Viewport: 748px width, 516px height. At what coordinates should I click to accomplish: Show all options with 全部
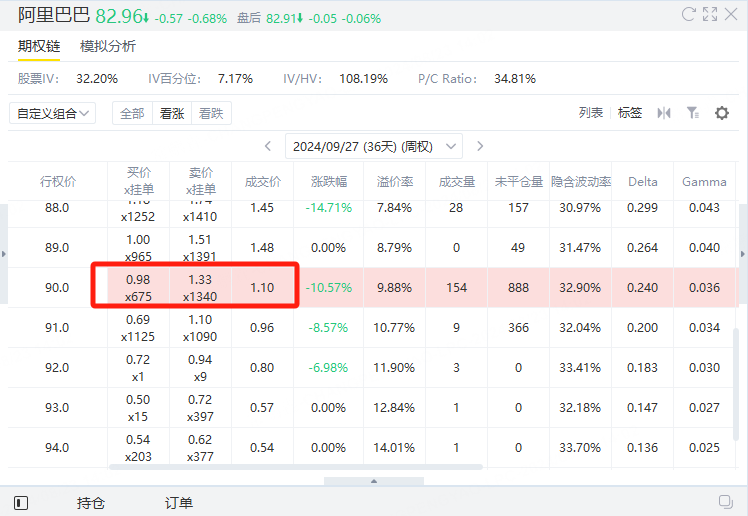[x=132, y=114]
